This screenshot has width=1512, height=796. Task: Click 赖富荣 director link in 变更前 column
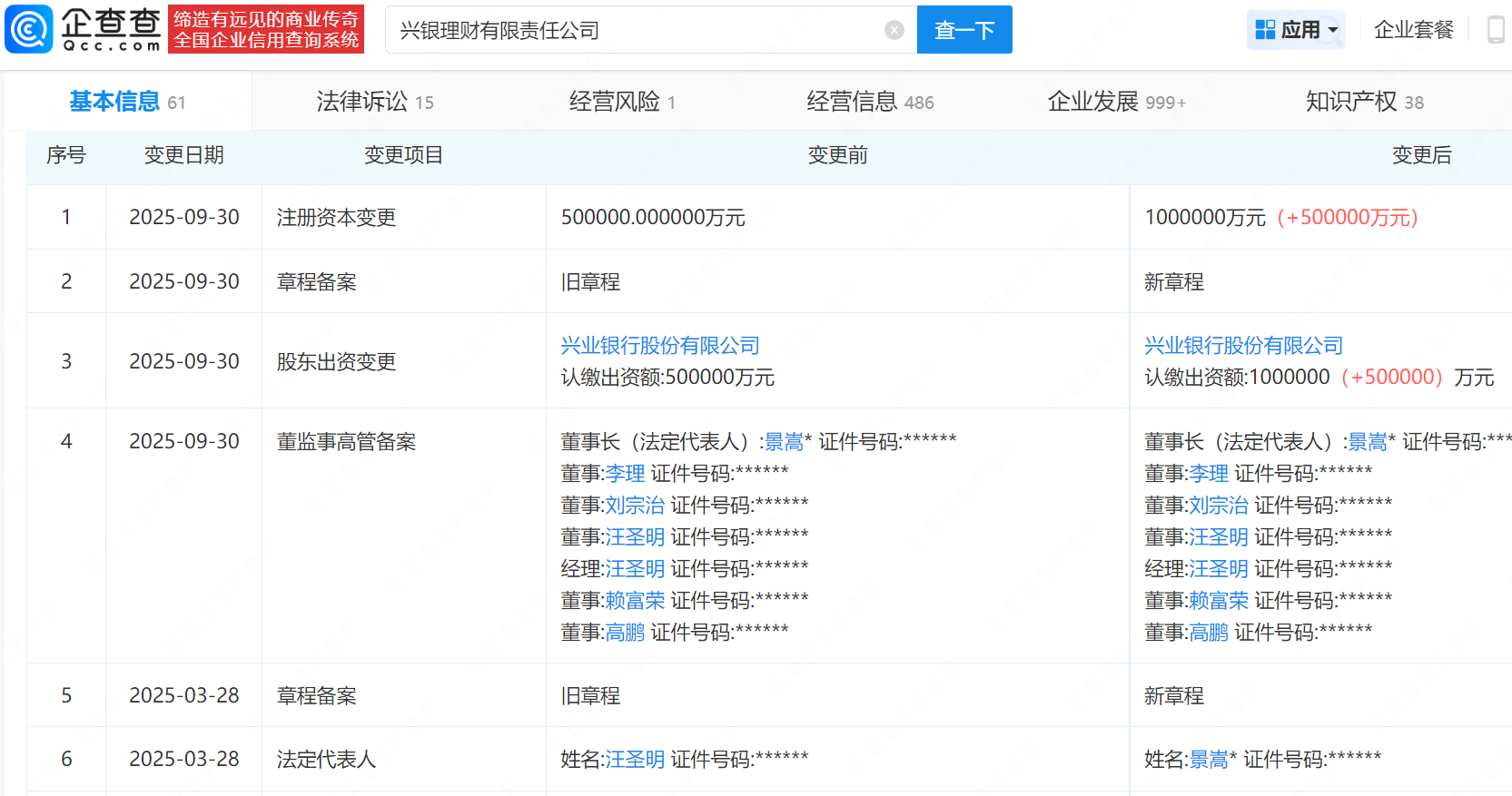[635, 601]
